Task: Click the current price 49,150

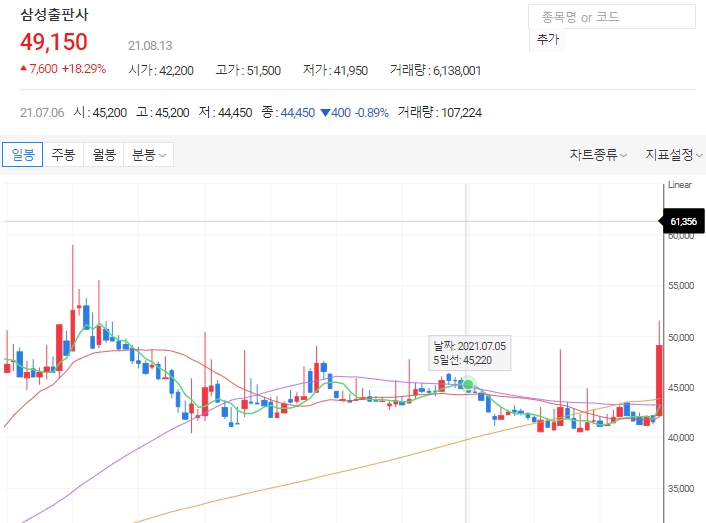Action: pos(54,42)
